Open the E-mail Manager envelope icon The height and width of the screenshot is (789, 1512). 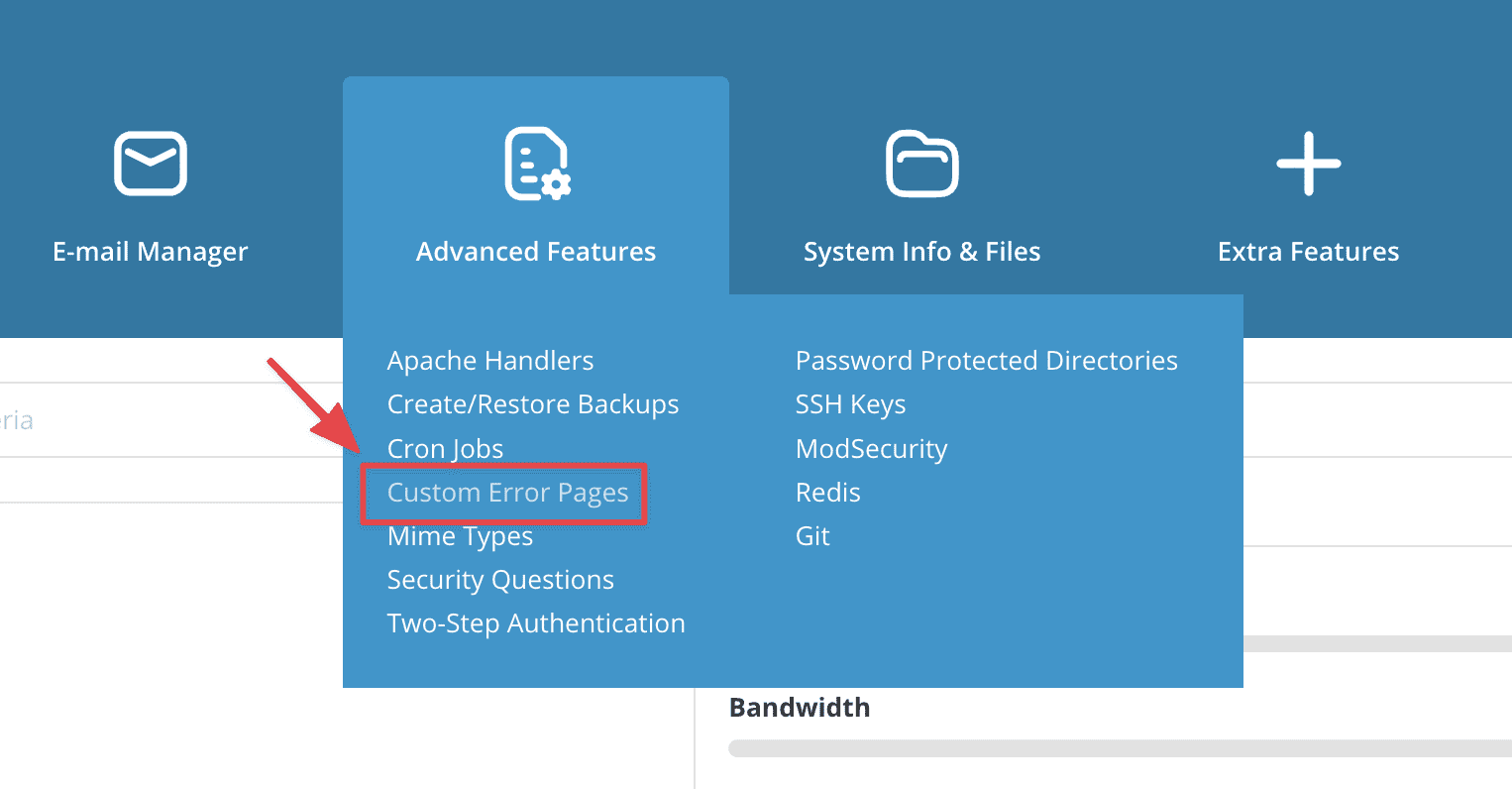coord(151,163)
